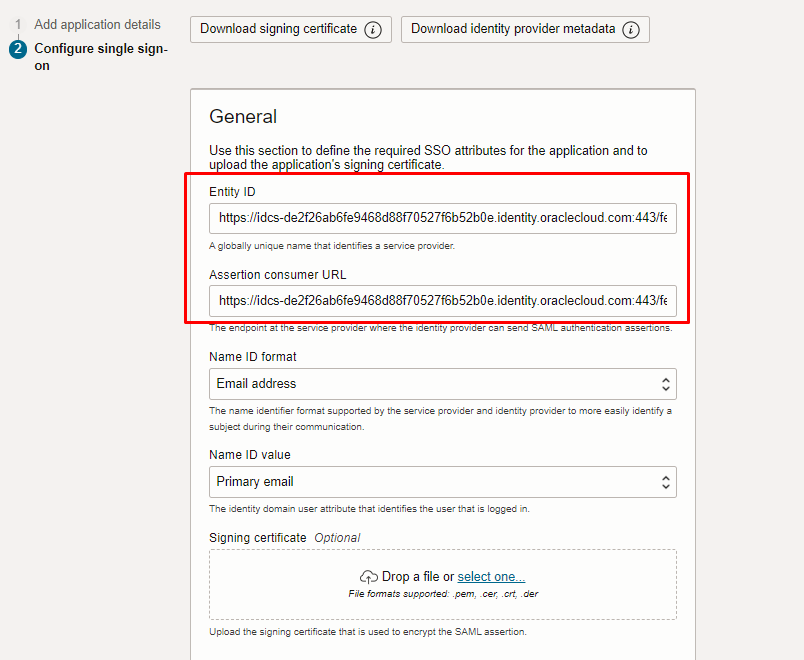Screen dimensions: 804x660
Task: Click the Signing certificate Optional label
Action: click(285, 537)
